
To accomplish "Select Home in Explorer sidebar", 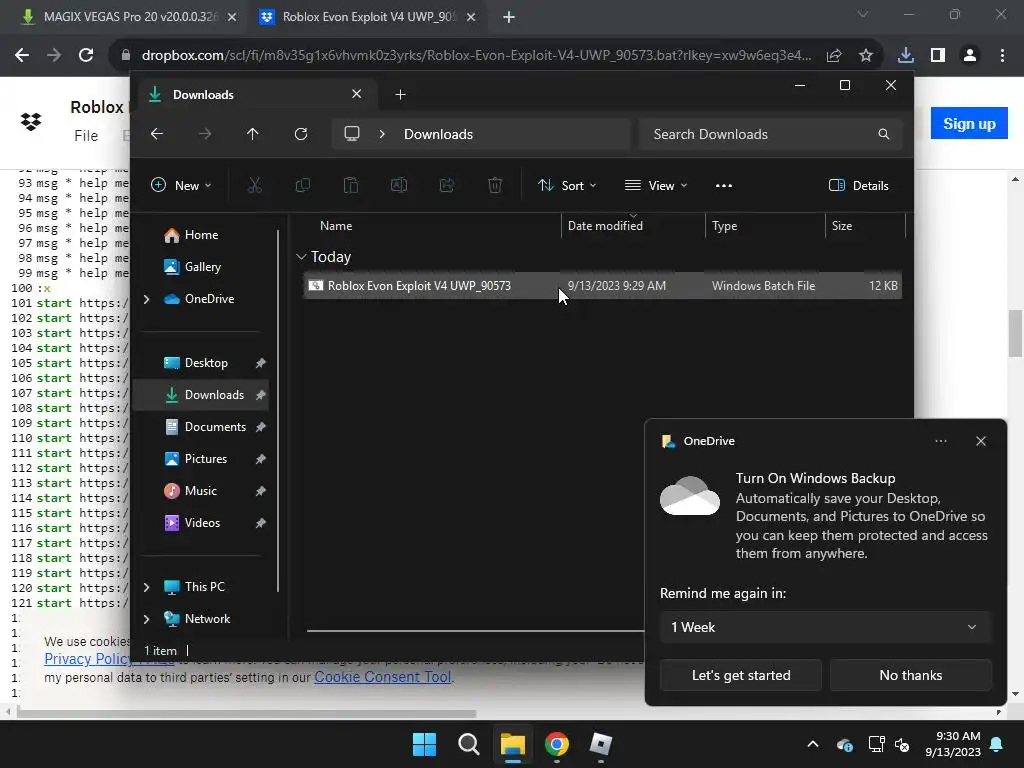I will pyautogui.click(x=201, y=235).
